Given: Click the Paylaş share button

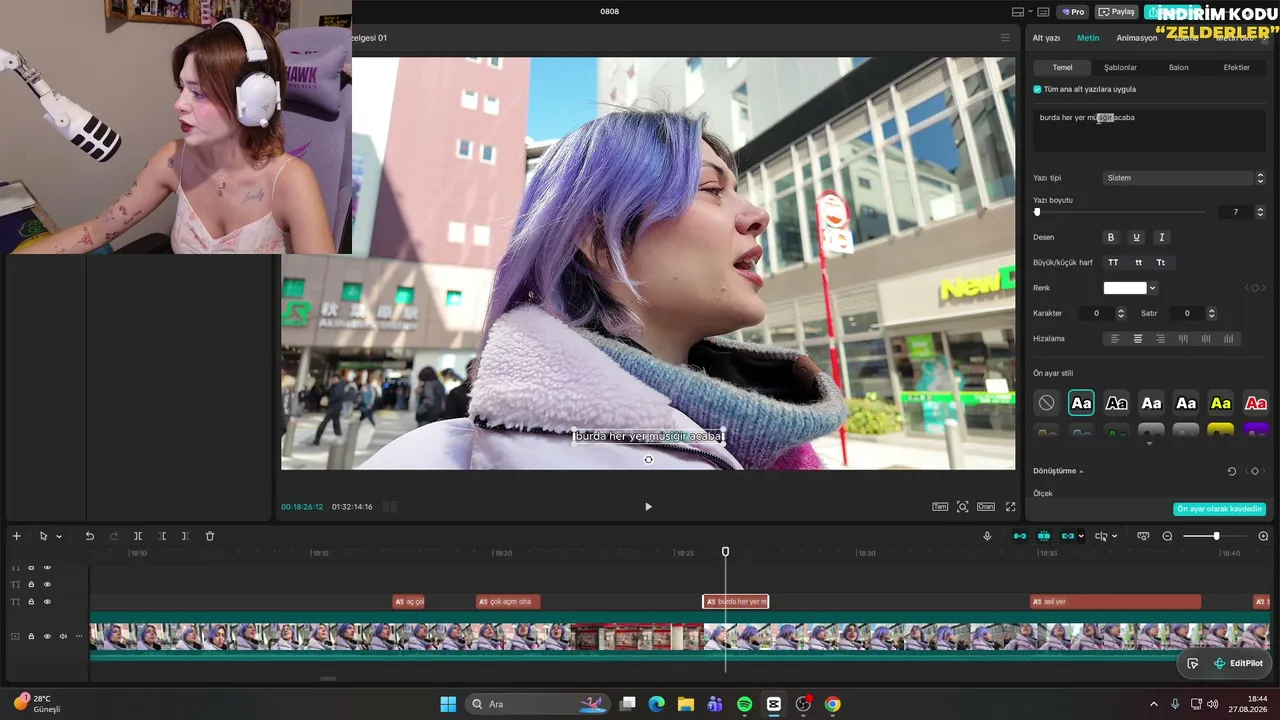Looking at the screenshot, I should pos(1117,12).
